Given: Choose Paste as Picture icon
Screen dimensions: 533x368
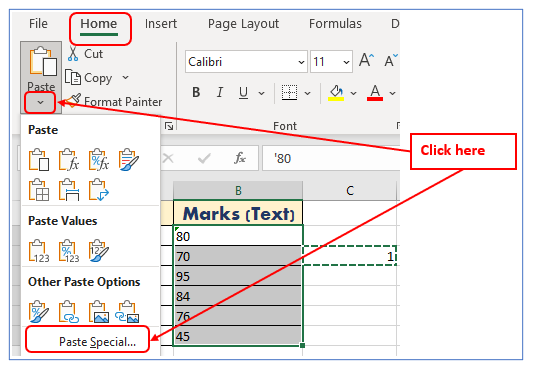Looking at the screenshot, I should [99, 312].
